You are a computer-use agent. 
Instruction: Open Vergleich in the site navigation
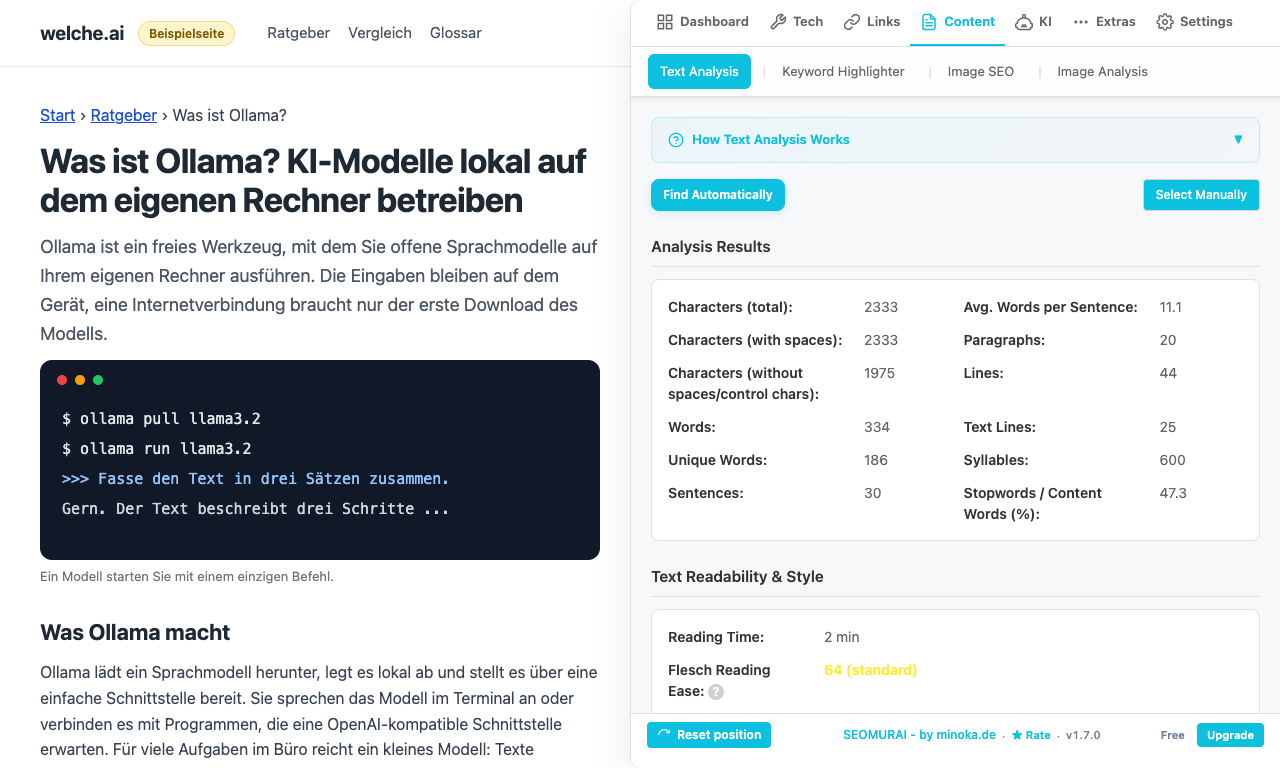[380, 33]
